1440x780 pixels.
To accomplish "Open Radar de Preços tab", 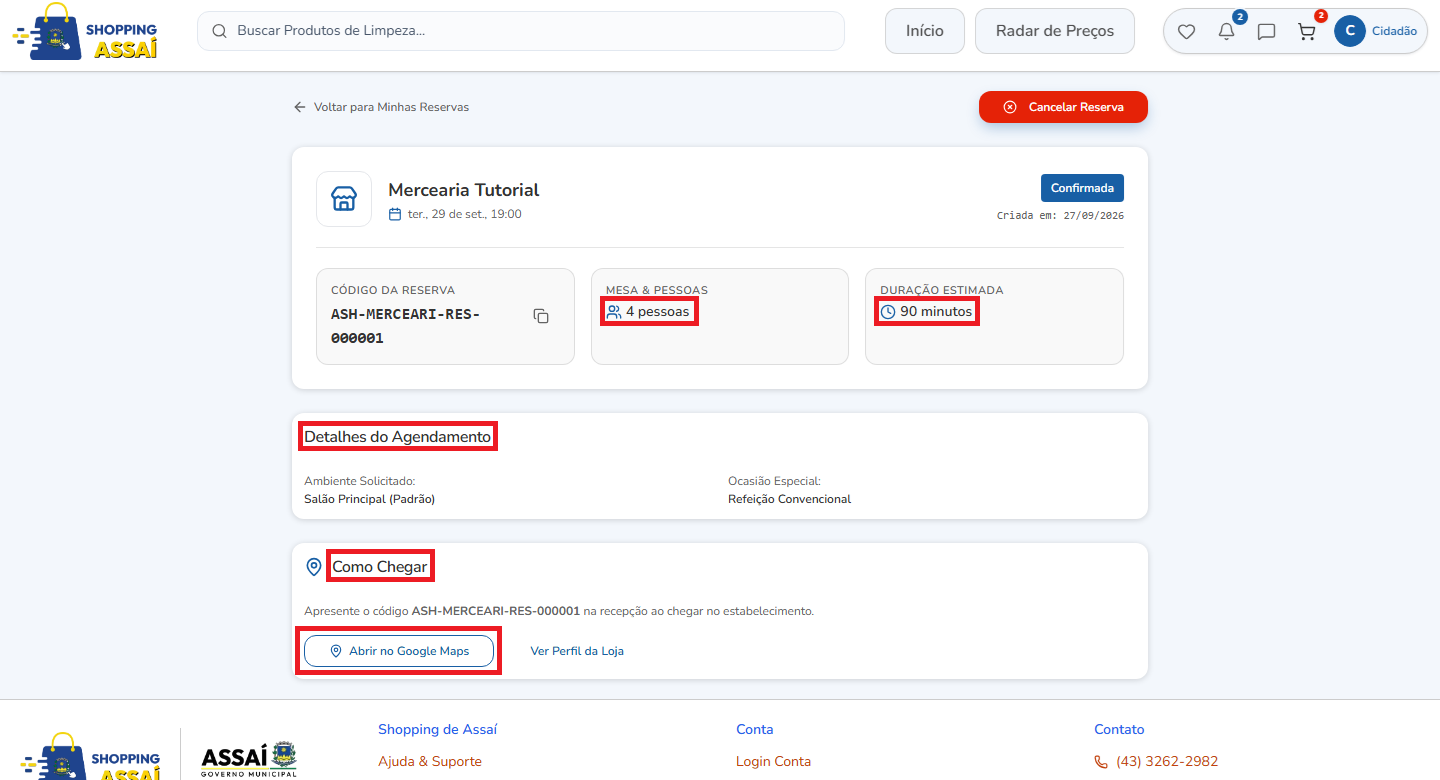I will (x=1055, y=31).
